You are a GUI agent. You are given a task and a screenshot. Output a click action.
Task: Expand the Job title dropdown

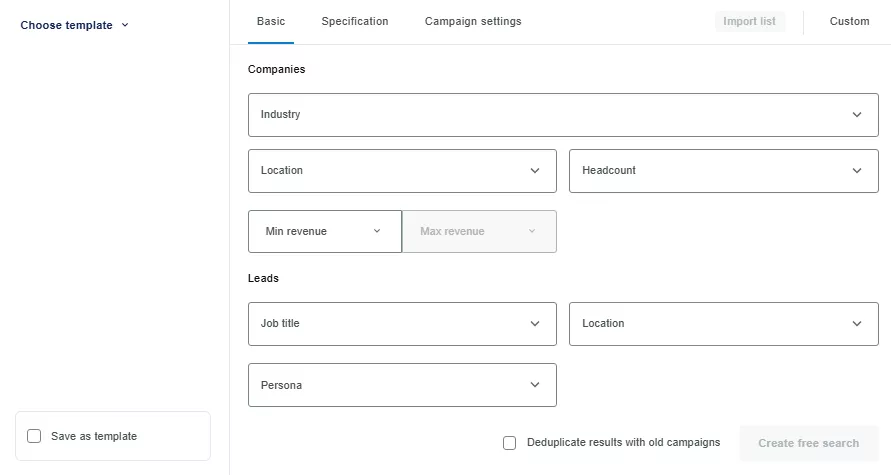point(402,324)
